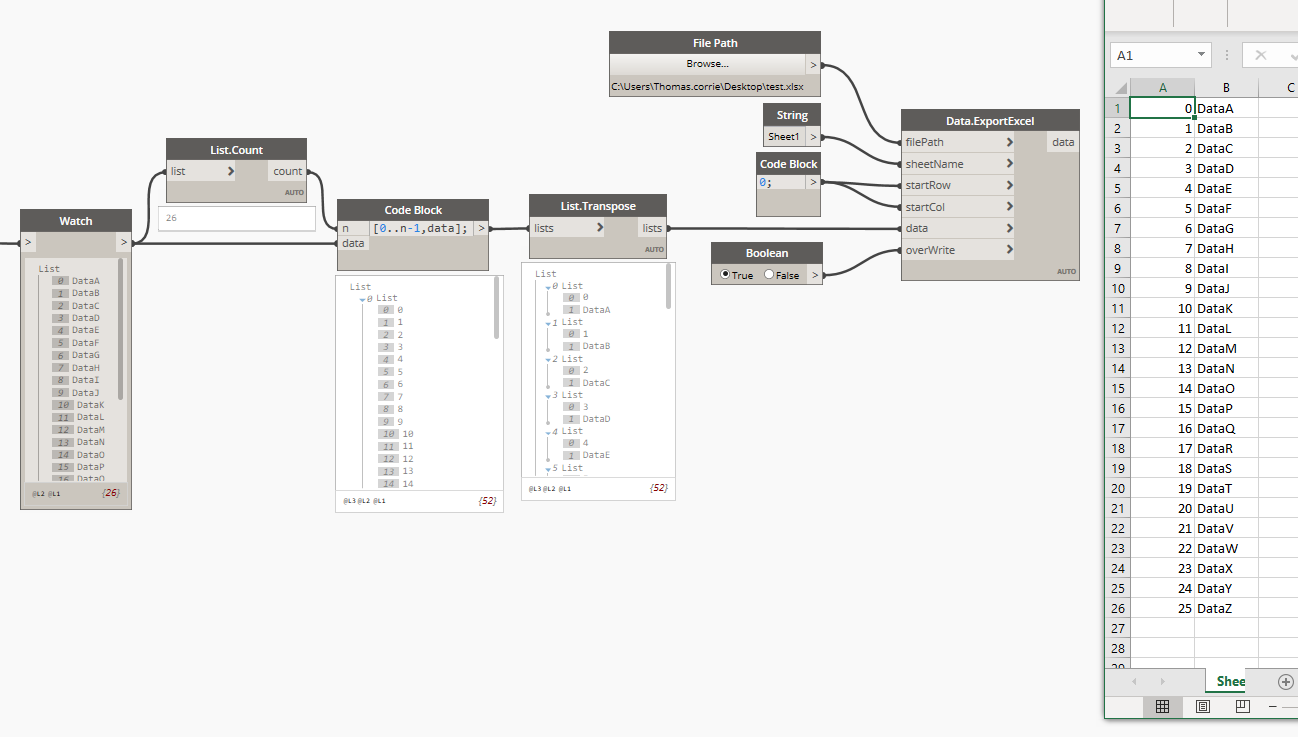Screen dimensions: 1298x737
Task: Click the filePath input port on Data.ExportExcel
Action: click(958, 143)
